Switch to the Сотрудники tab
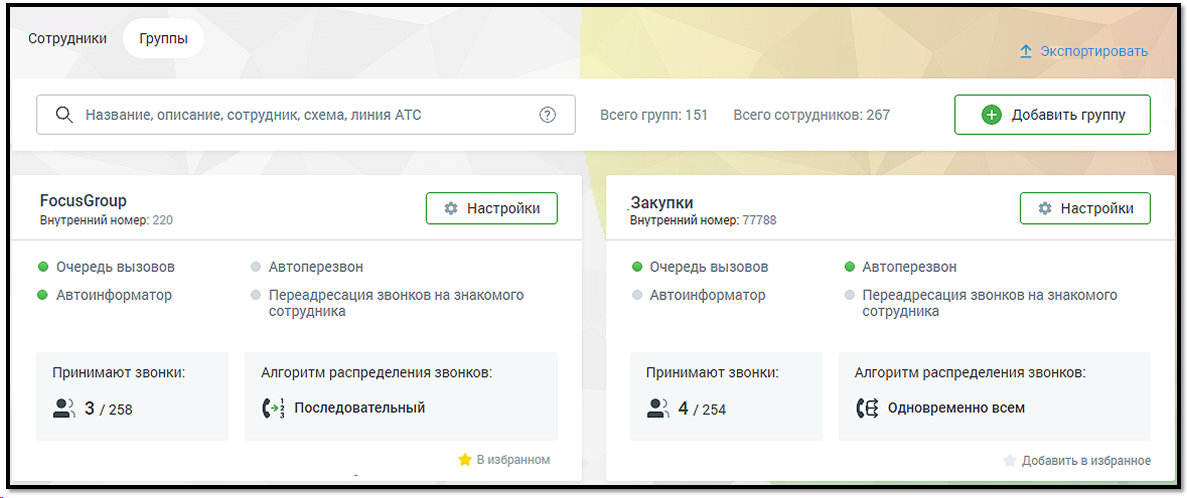 coord(67,39)
